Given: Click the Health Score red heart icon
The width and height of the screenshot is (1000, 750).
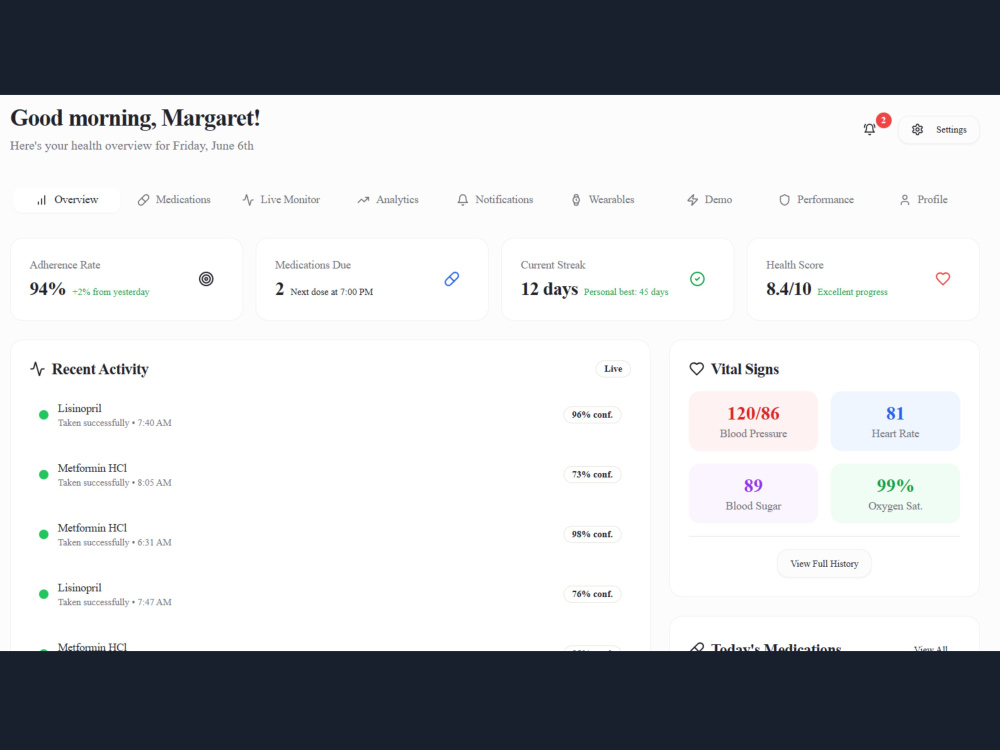Looking at the screenshot, I should tap(943, 279).
